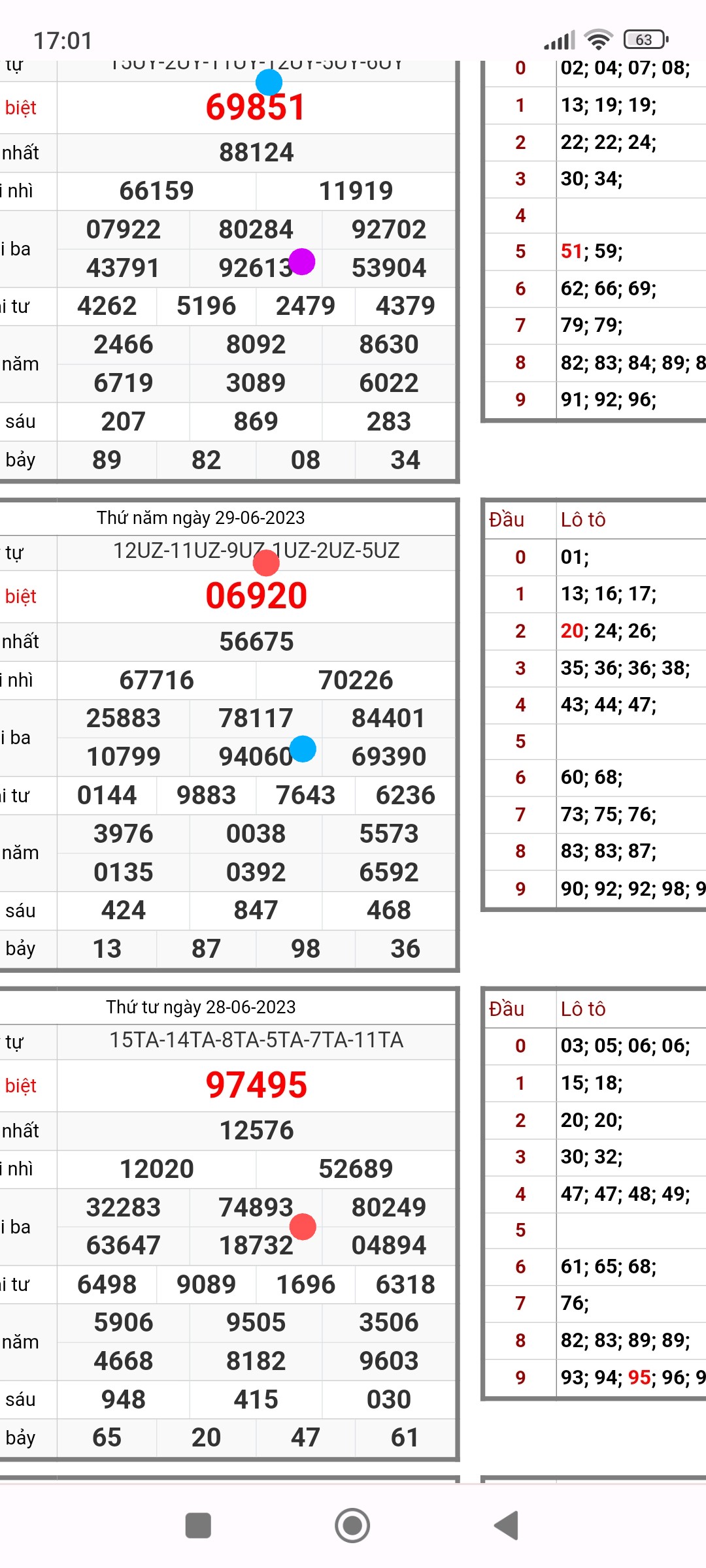Tap third prize number 04894
706x1568 pixels.
[389, 1246]
